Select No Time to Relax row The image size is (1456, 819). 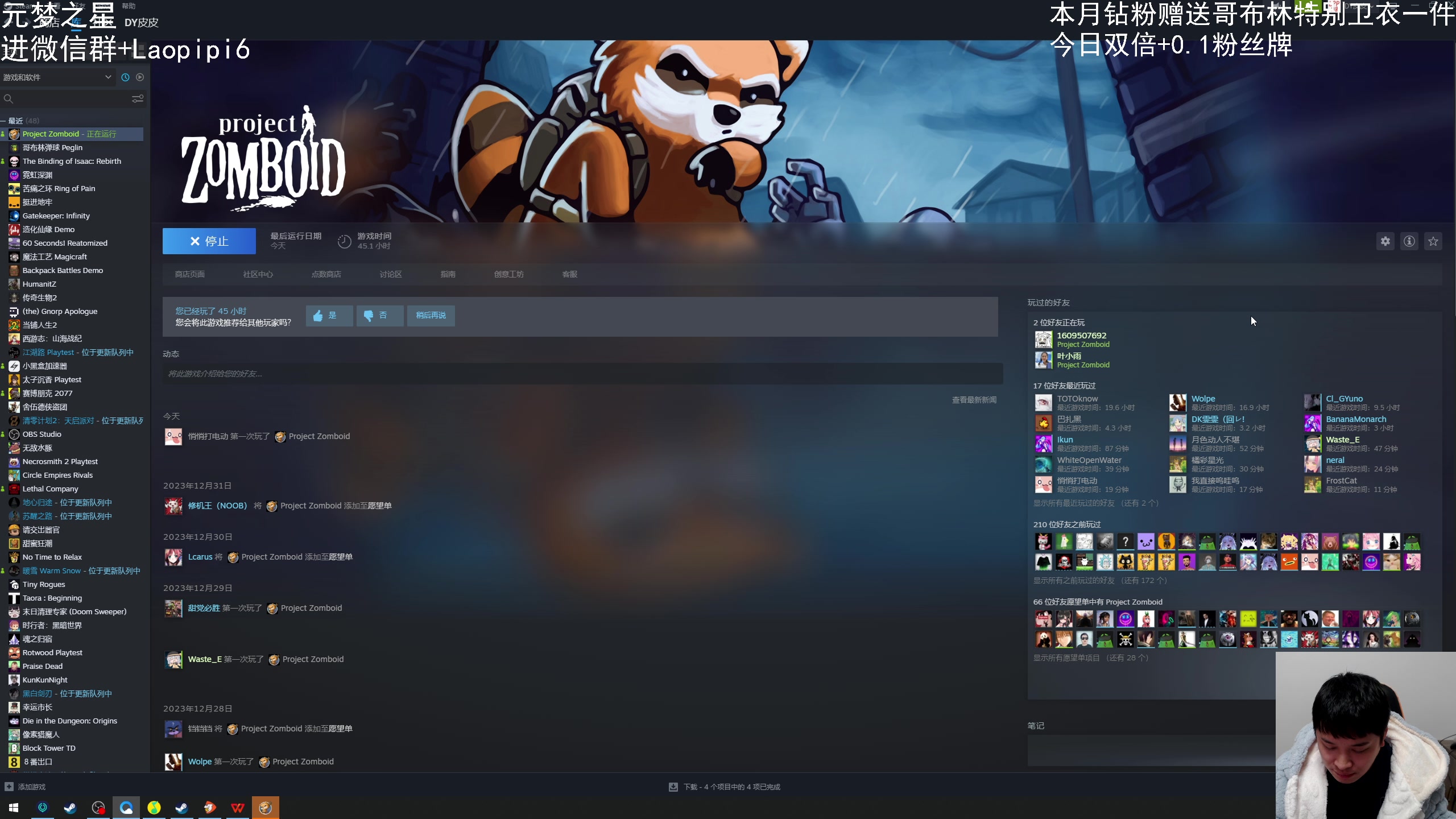[x=73, y=557]
